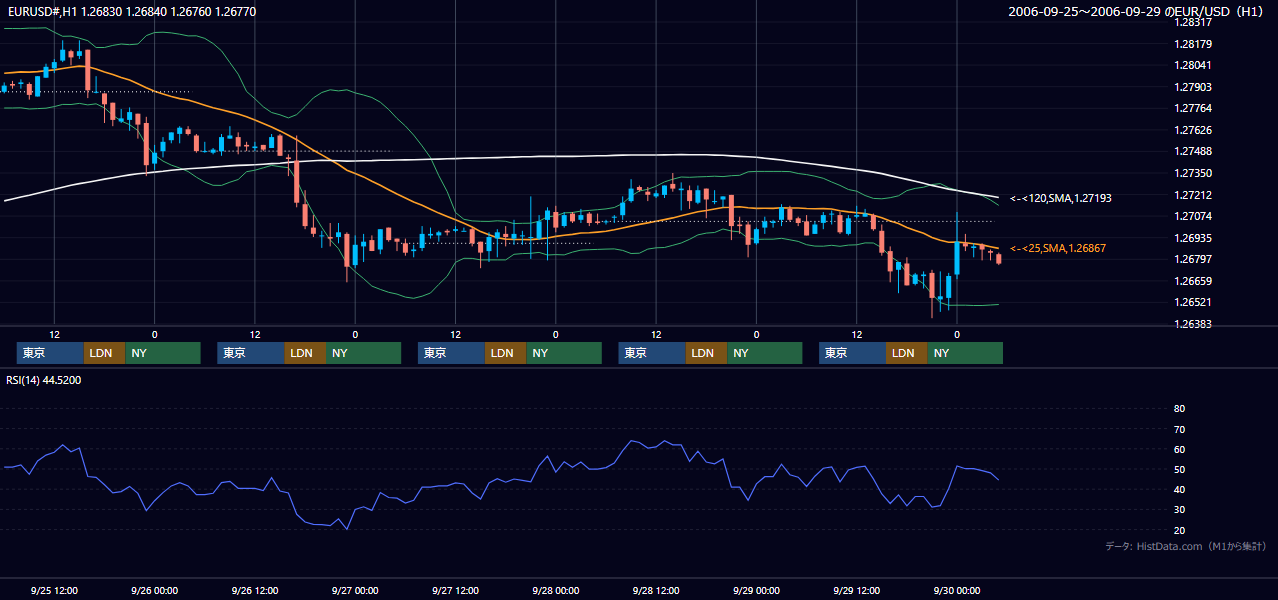This screenshot has height=600, width=1278.
Task: Select the 9/26 00:00 time axis label
Action: (x=154, y=590)
